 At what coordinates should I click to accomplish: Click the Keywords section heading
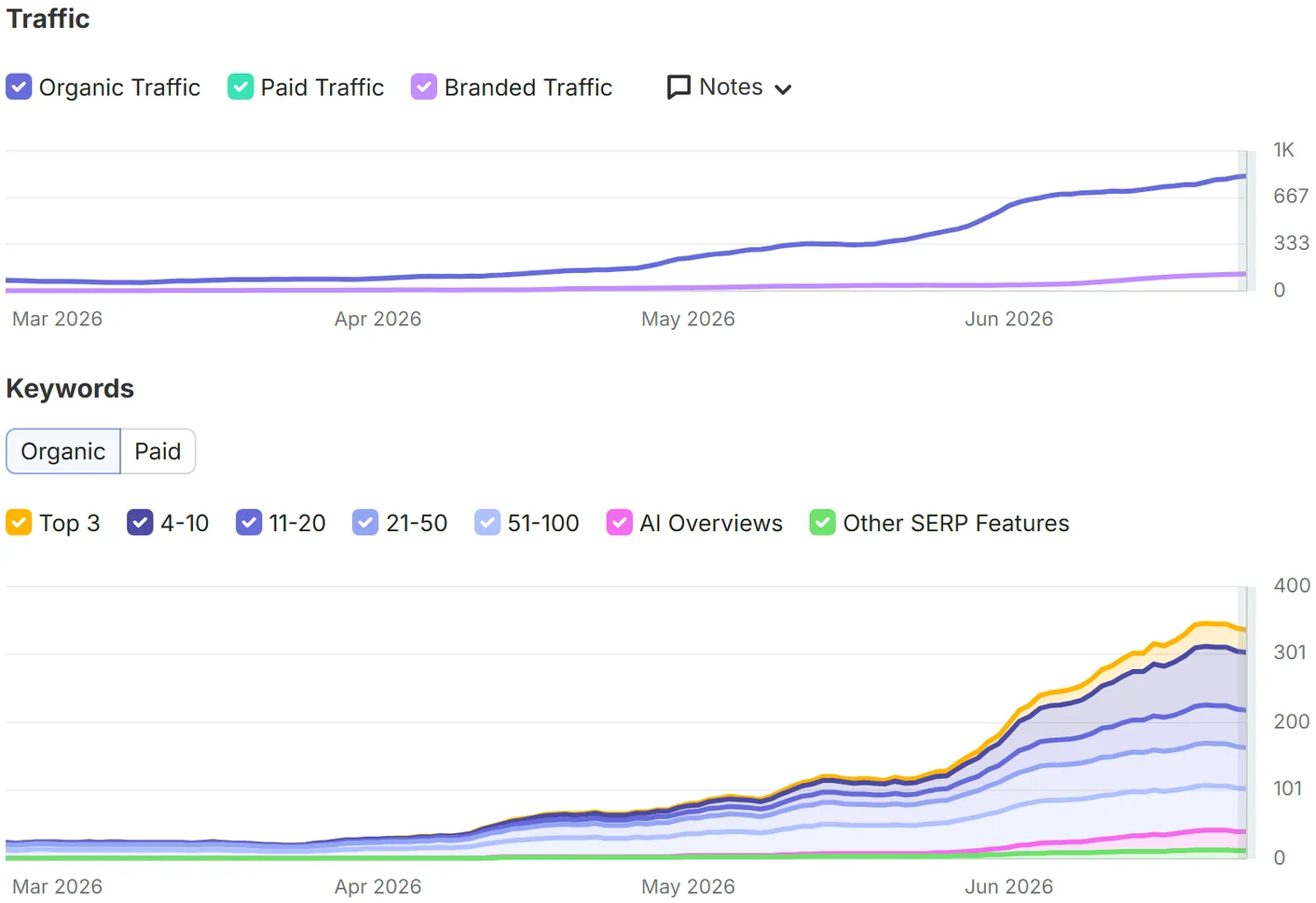(x=70, y=389)
